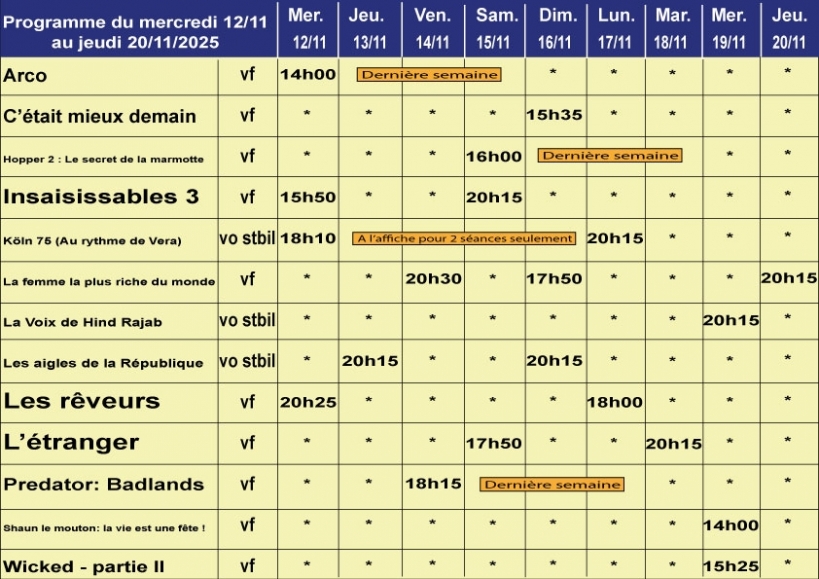Click the Jeu. 20/11 column header

(790, 28)
